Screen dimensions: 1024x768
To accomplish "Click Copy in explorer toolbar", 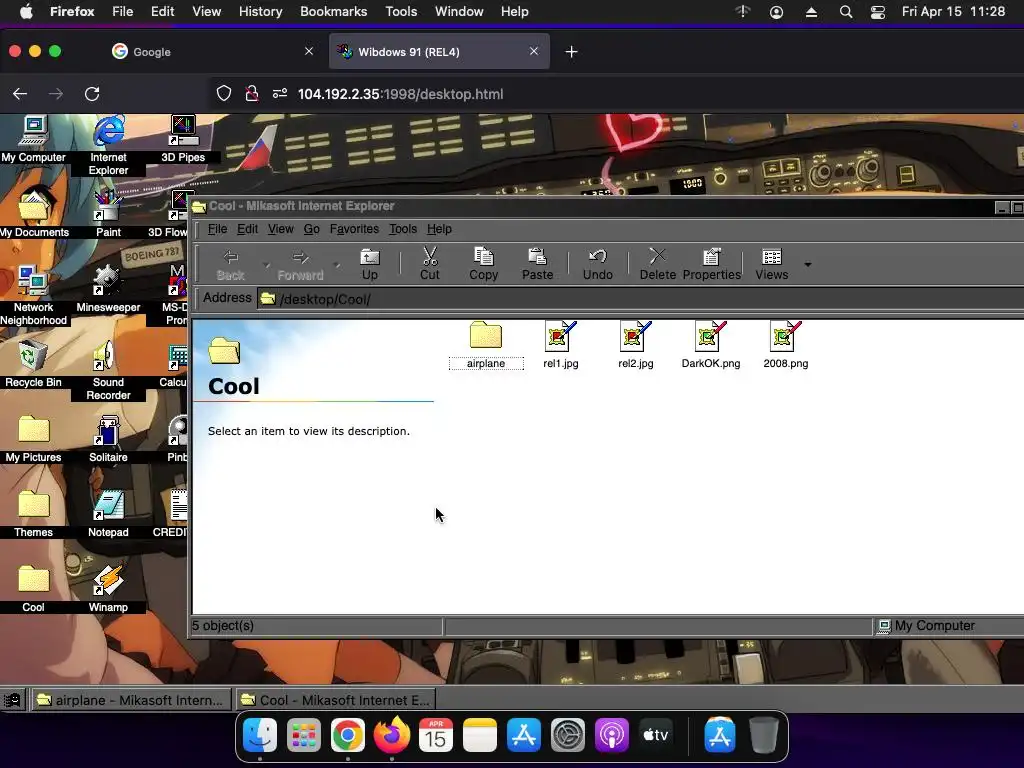I will [x=483, y=264].
